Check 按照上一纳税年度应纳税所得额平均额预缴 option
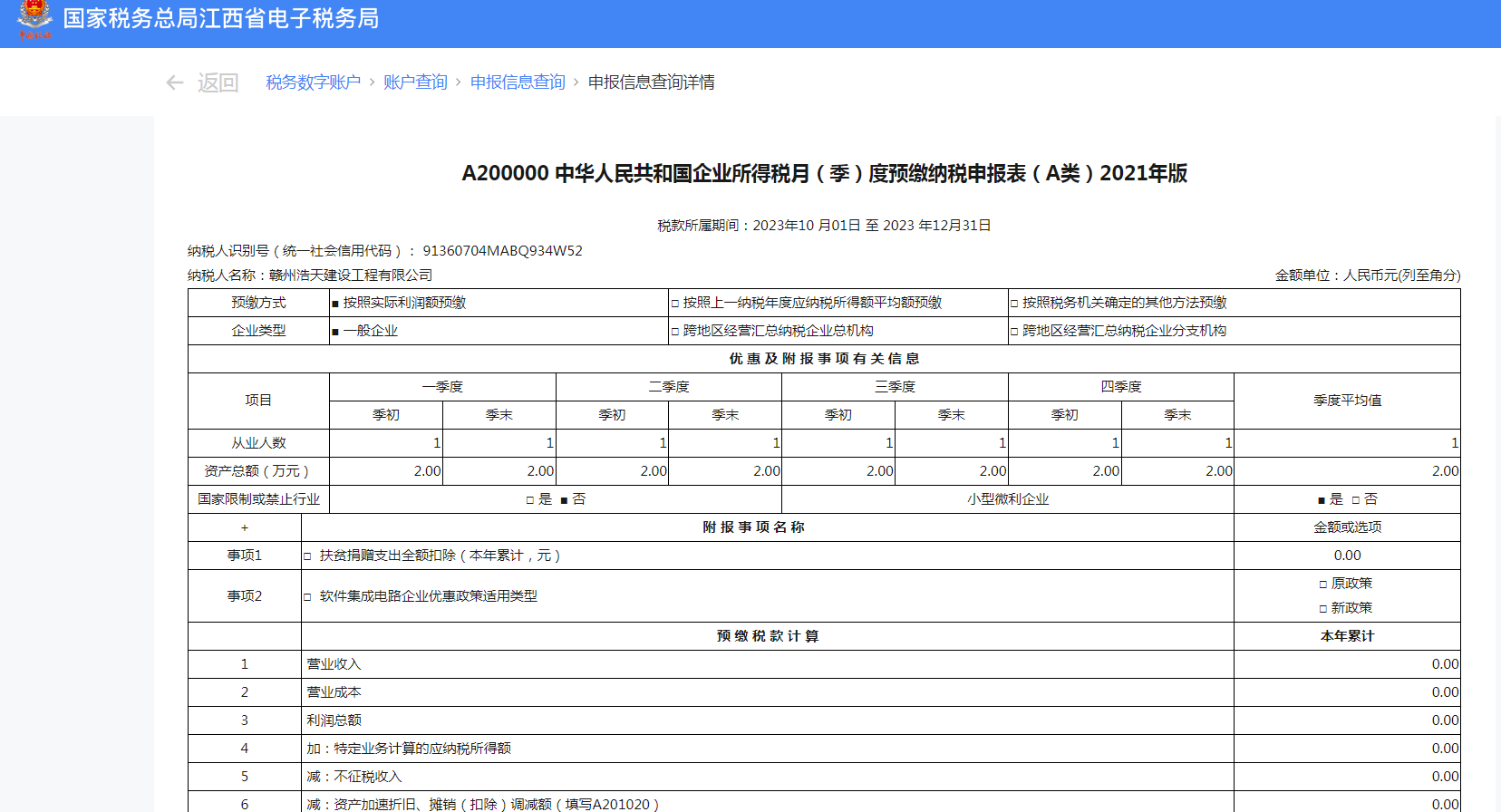The image size is (1501, 812). tap(675, 304)
